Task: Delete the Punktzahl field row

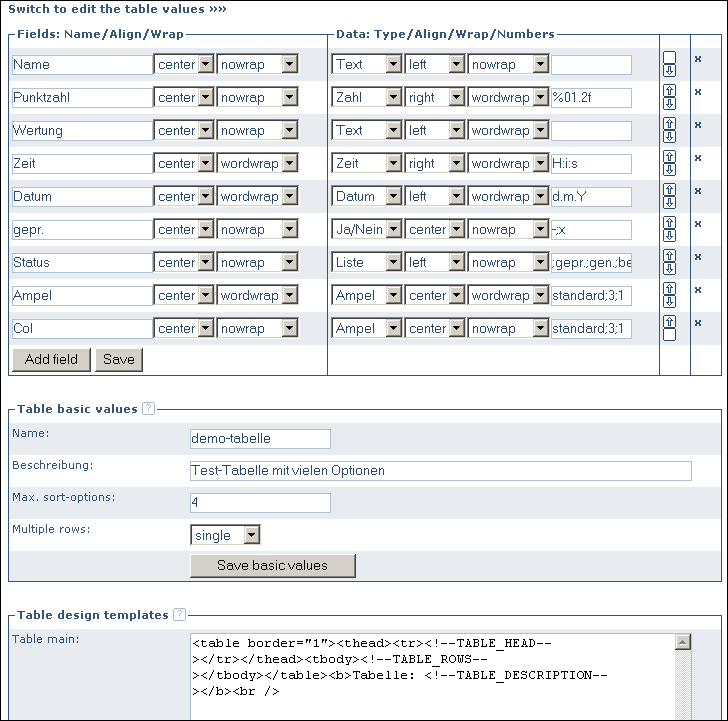Action: [697, 92]
